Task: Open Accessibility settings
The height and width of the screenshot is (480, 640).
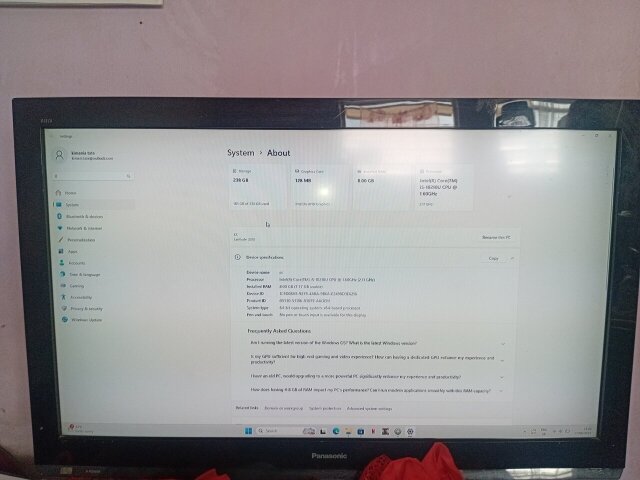Action: pos(81,297)
